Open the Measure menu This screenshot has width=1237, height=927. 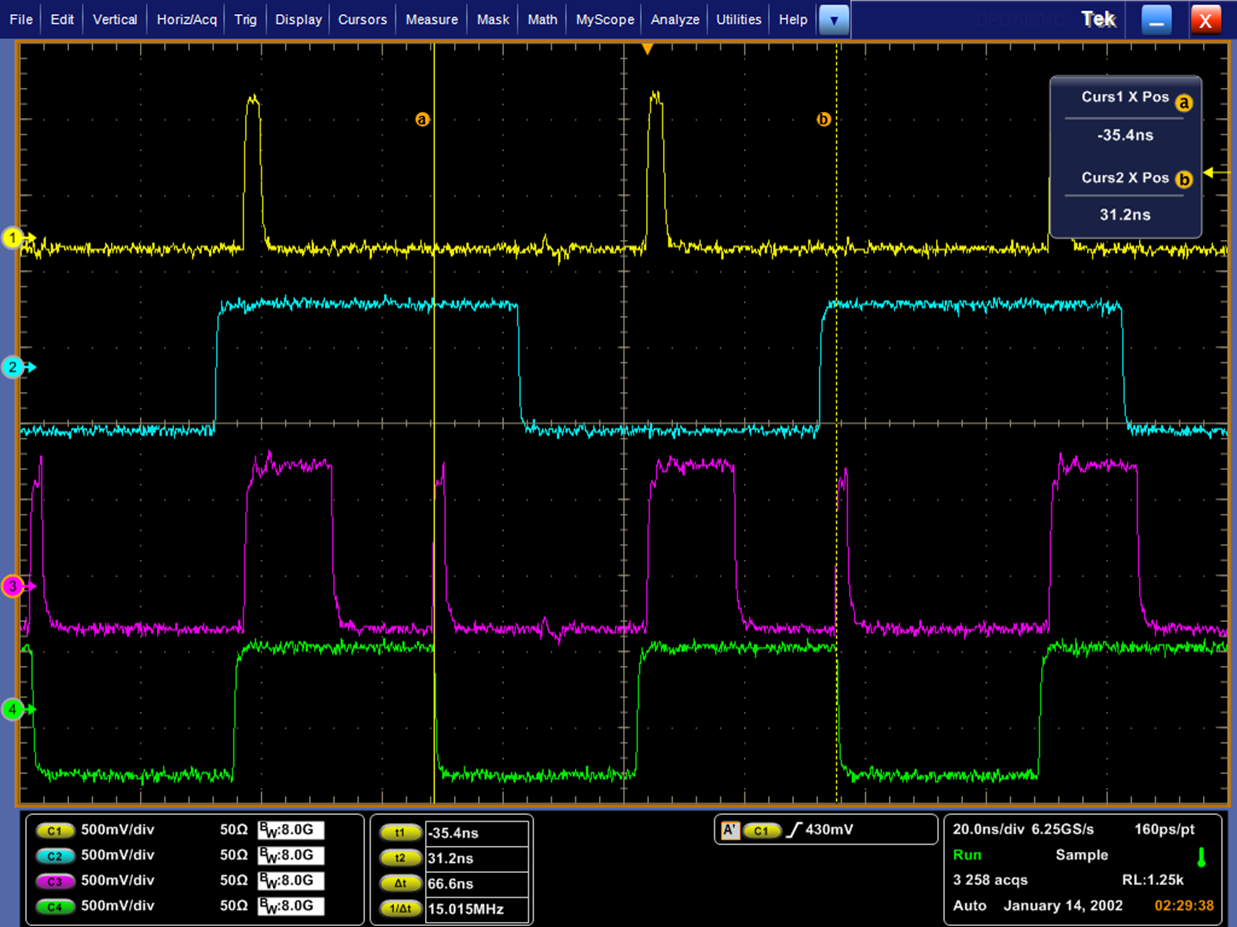(431, 19)
